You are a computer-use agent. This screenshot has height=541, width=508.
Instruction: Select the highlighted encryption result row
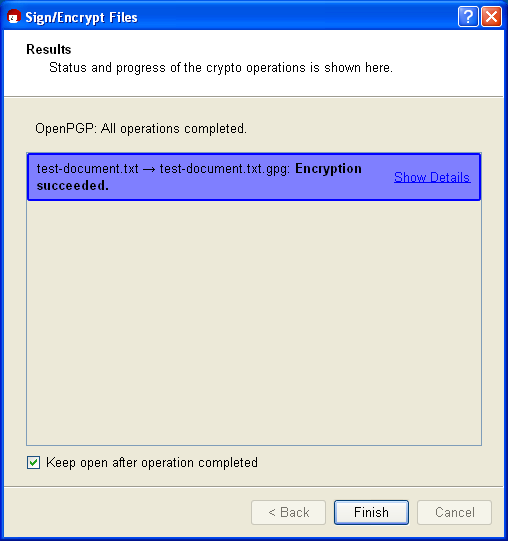(254, 177)
